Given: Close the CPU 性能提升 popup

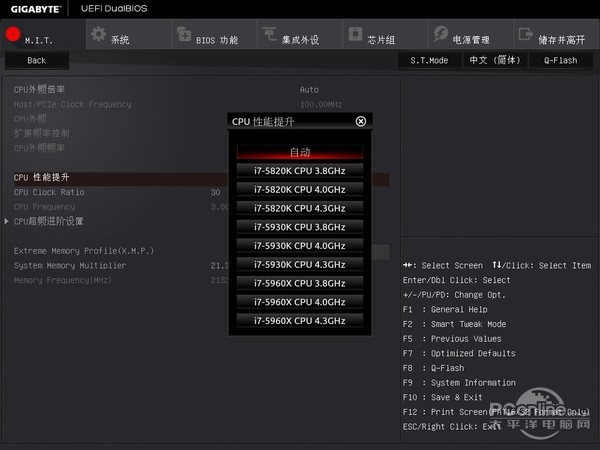Looking at the screenshot, I should click(x=360, y=121).
